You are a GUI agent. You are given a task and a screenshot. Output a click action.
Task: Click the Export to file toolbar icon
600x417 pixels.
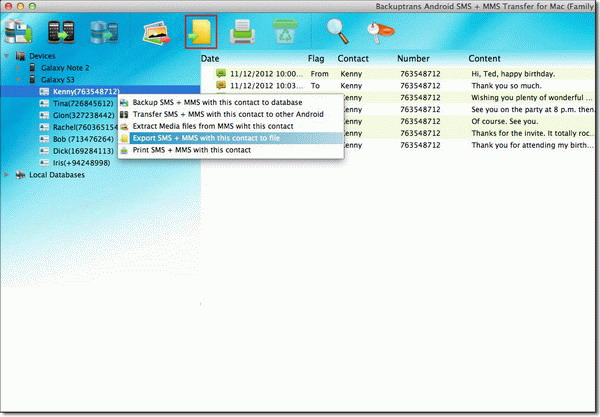[201, 32]
